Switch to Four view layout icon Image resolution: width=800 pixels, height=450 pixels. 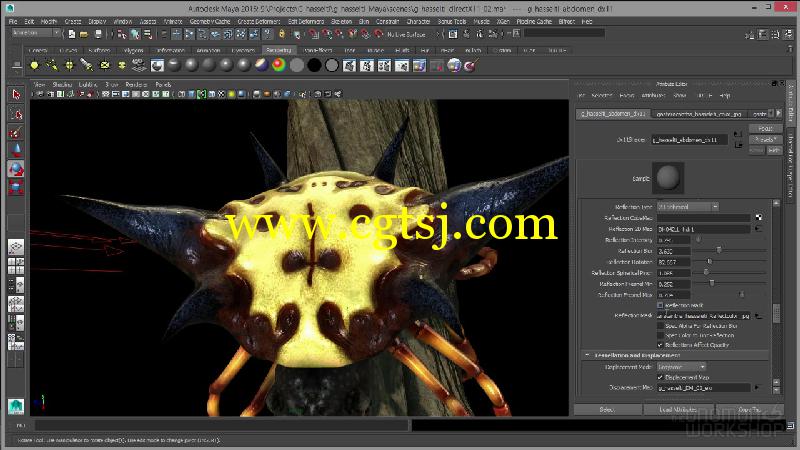[x=16, y=266]
